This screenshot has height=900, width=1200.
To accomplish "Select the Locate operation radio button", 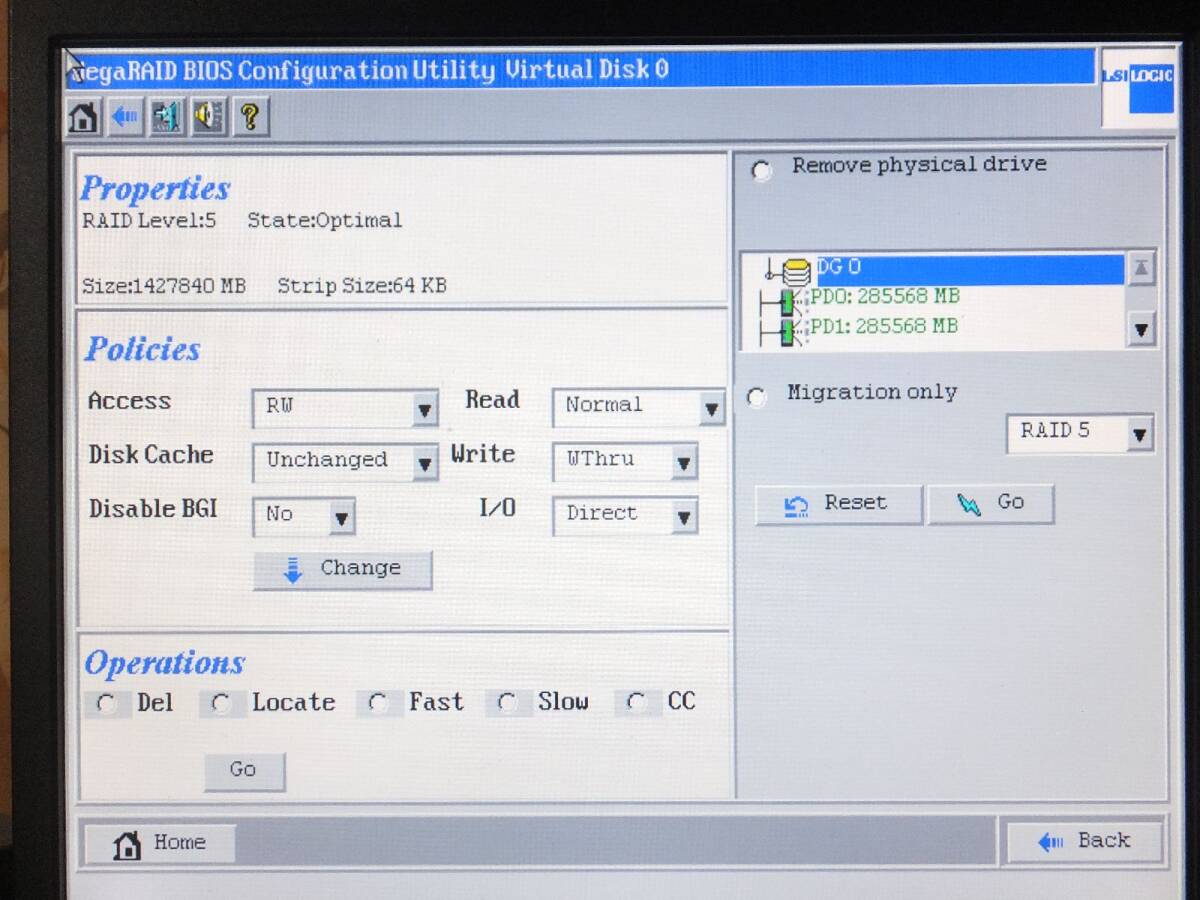I will [x=222, y=704].
